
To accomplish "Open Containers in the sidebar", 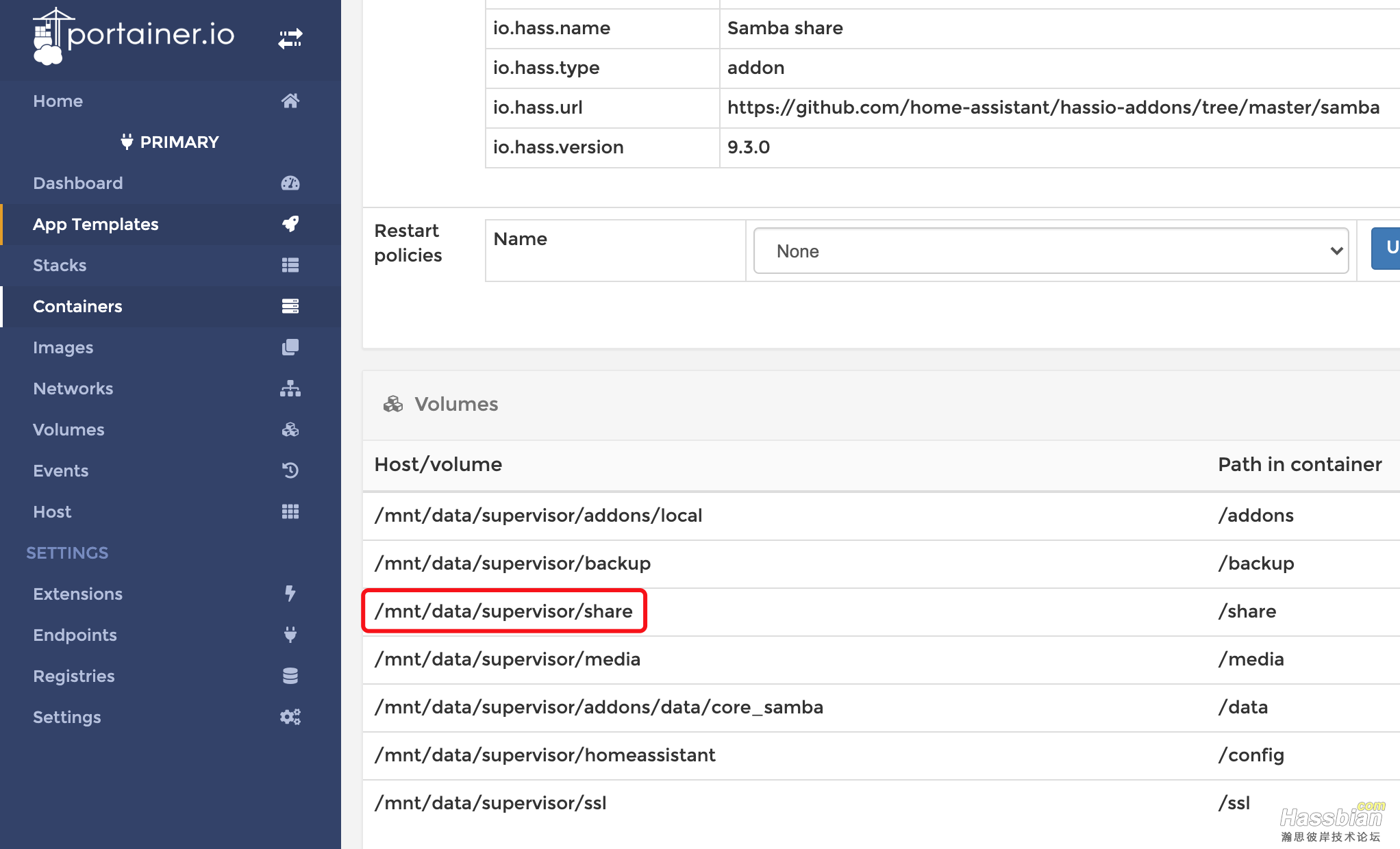I will pyautogui.click(x=77, y=306).
